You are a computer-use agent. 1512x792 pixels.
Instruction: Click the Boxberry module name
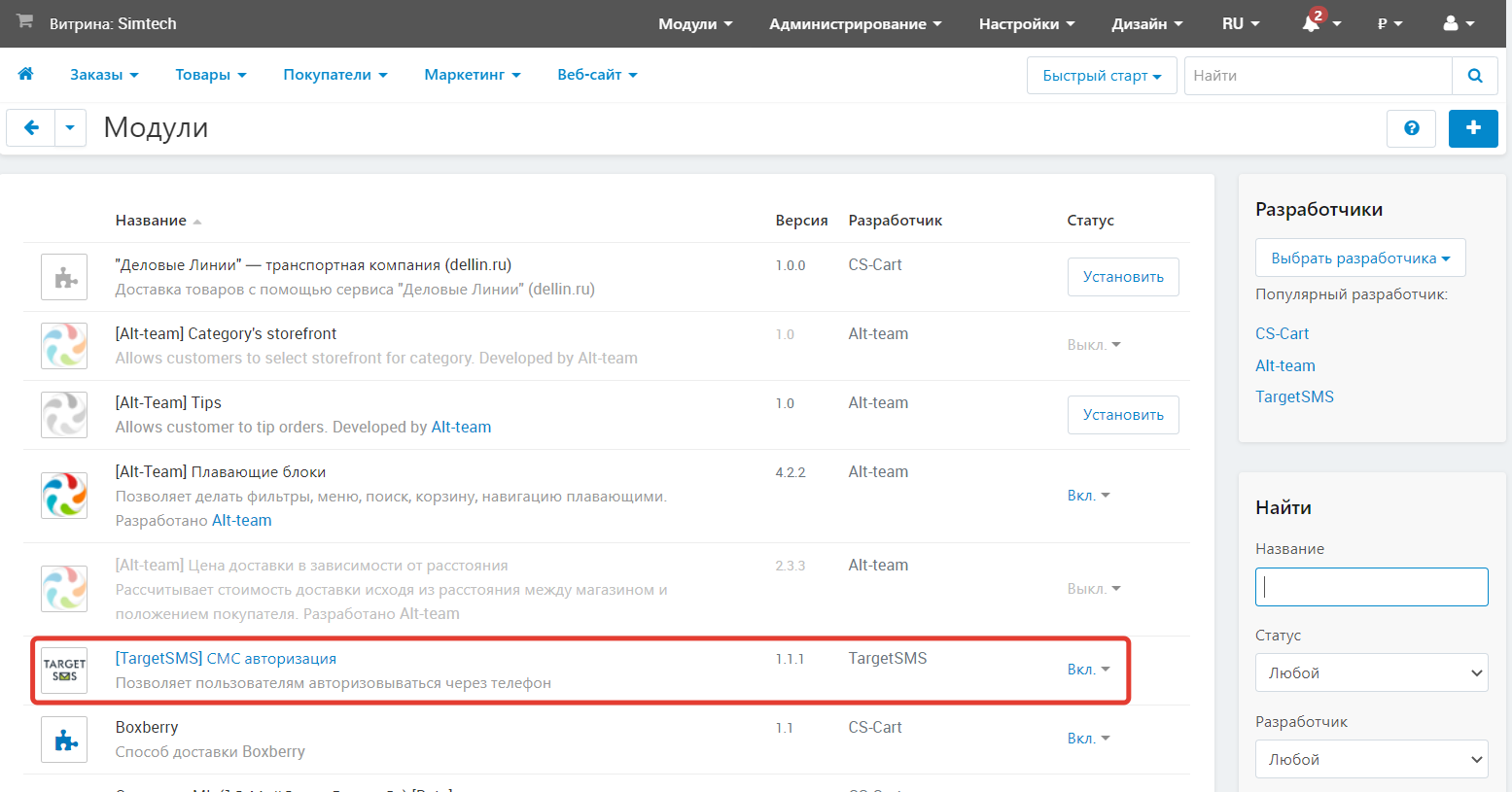(147, 728)
